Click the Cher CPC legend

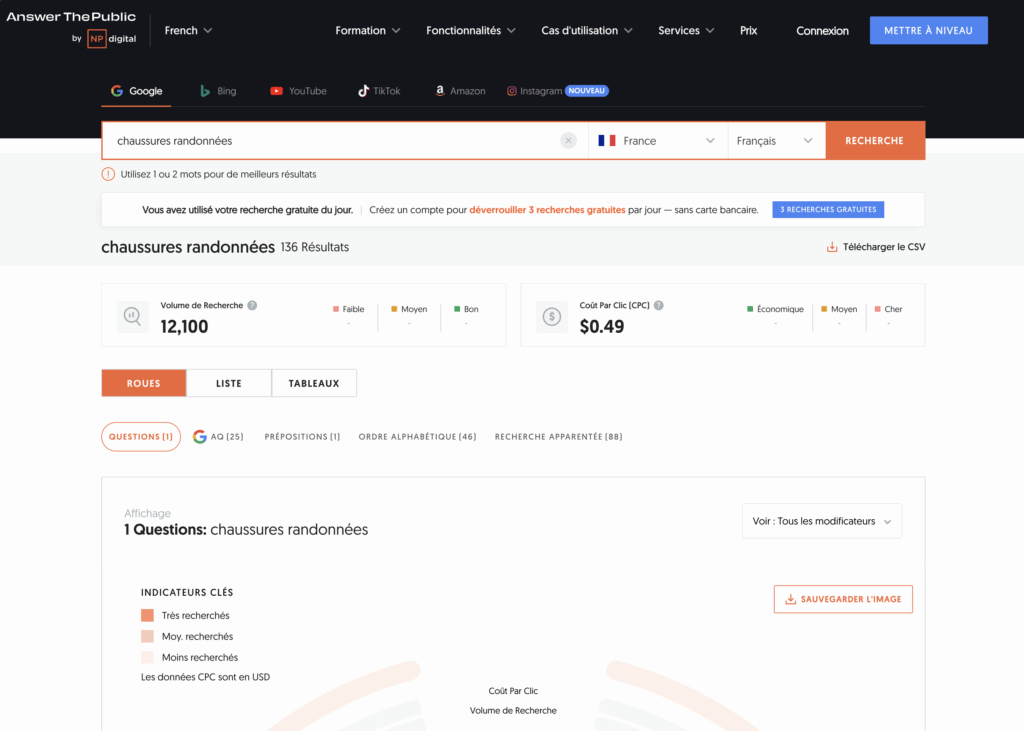[x=888, y=309]
